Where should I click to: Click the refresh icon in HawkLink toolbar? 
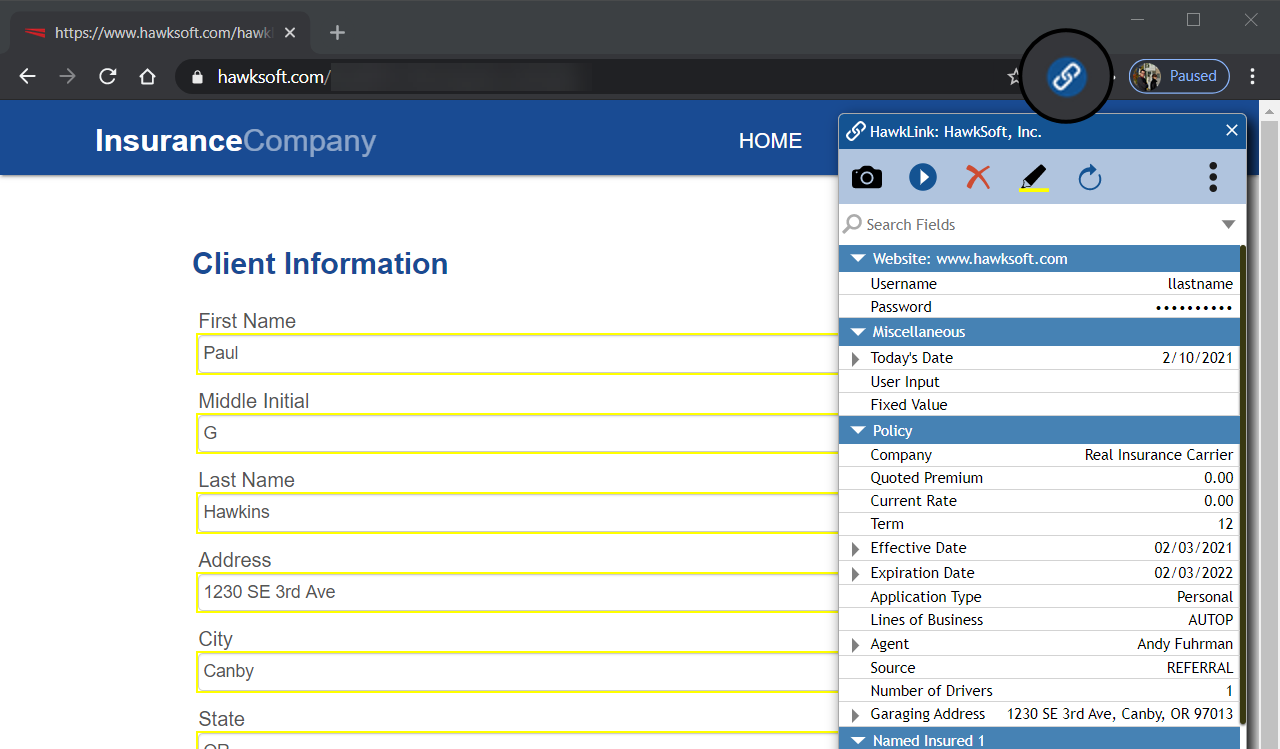point(1089,178)
